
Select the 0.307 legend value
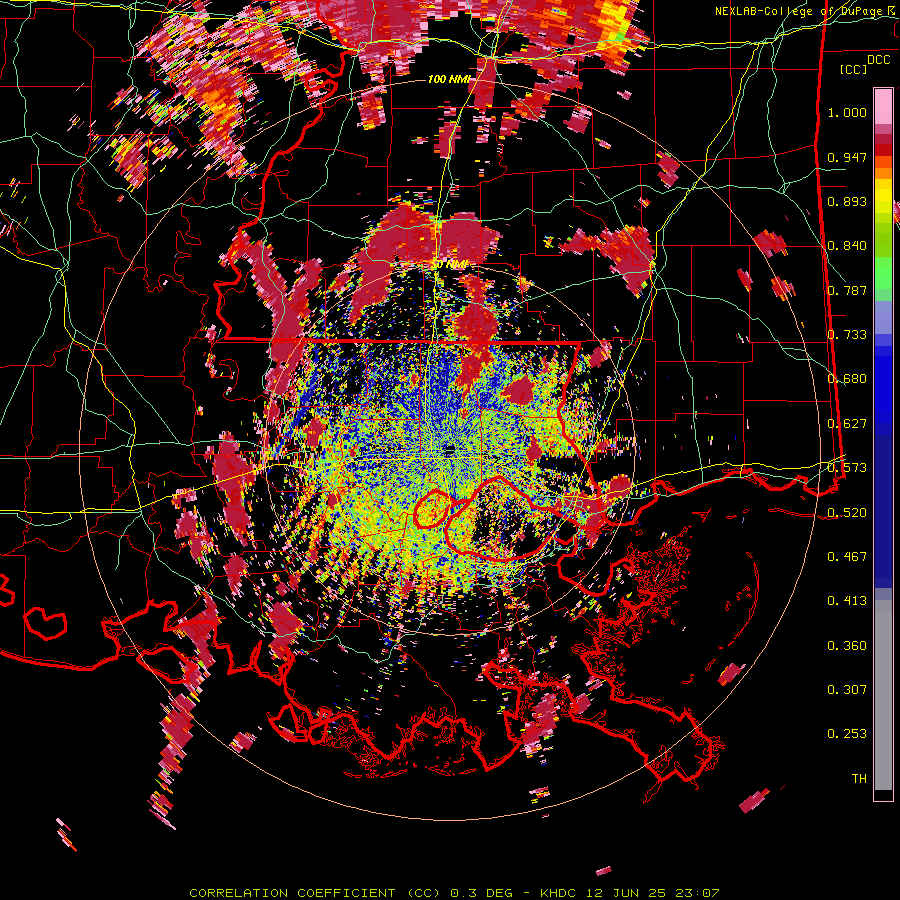click(847, 690)
